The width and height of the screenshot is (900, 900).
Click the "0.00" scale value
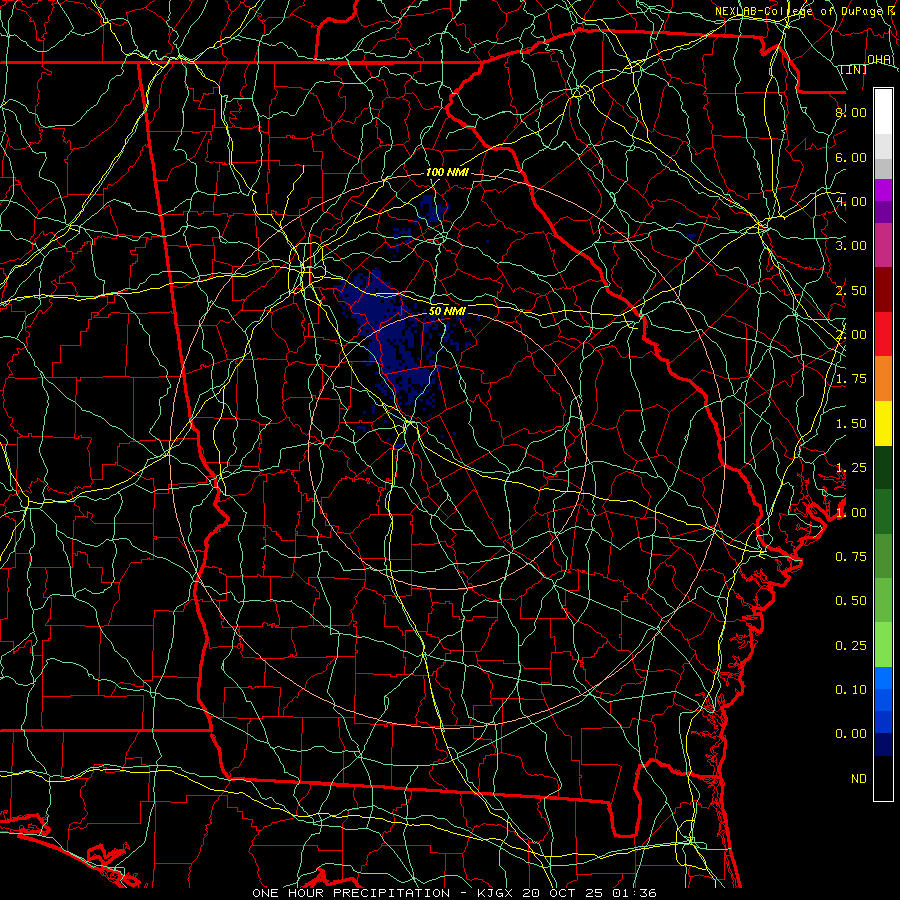point(851,734)
